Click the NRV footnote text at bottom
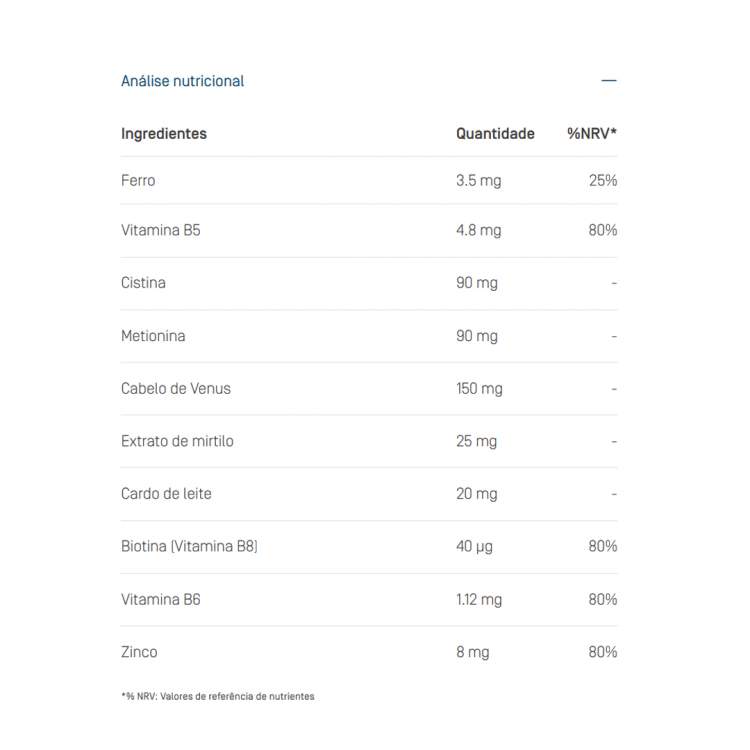Image resolution: width=750 pixels, height=750 pixels. (217, 696)
